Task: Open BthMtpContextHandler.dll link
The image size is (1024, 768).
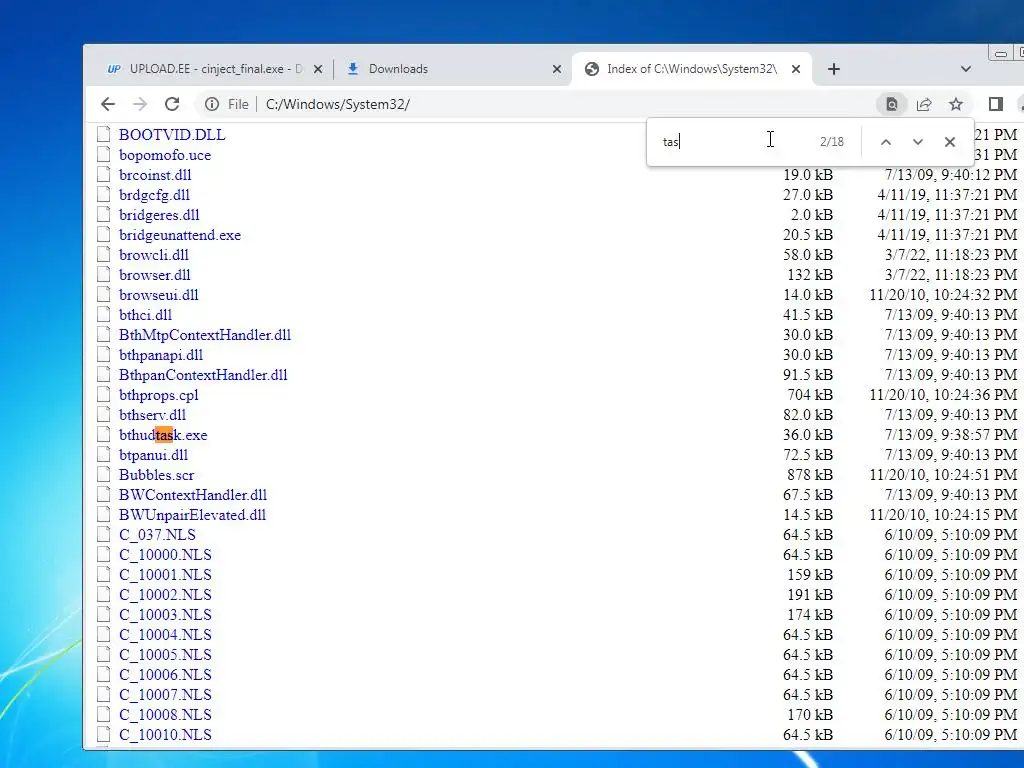Action: pyautogui.click(x=204, y=335)
